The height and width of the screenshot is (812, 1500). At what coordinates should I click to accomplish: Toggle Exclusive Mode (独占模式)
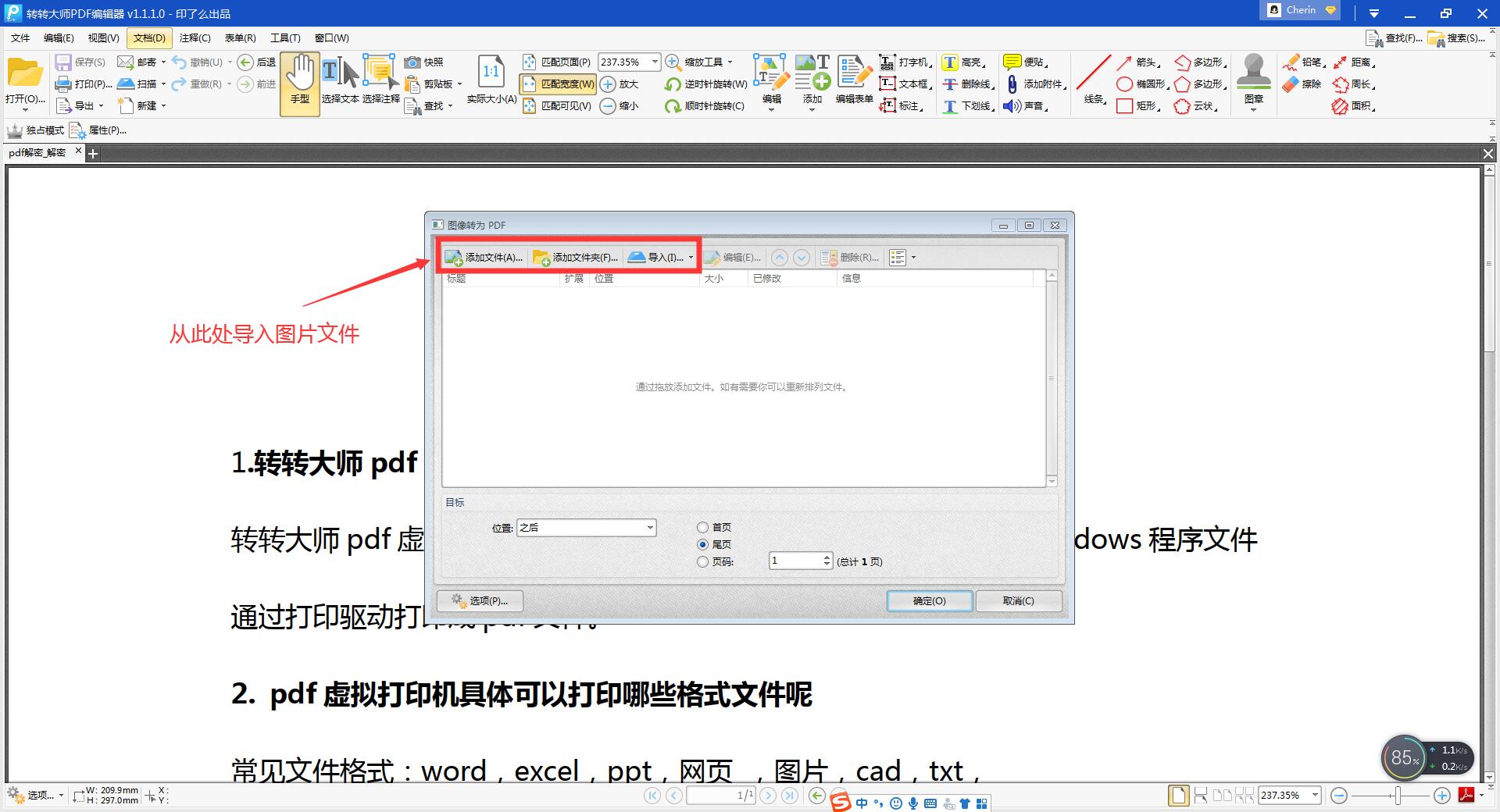[x=35, y=130]
